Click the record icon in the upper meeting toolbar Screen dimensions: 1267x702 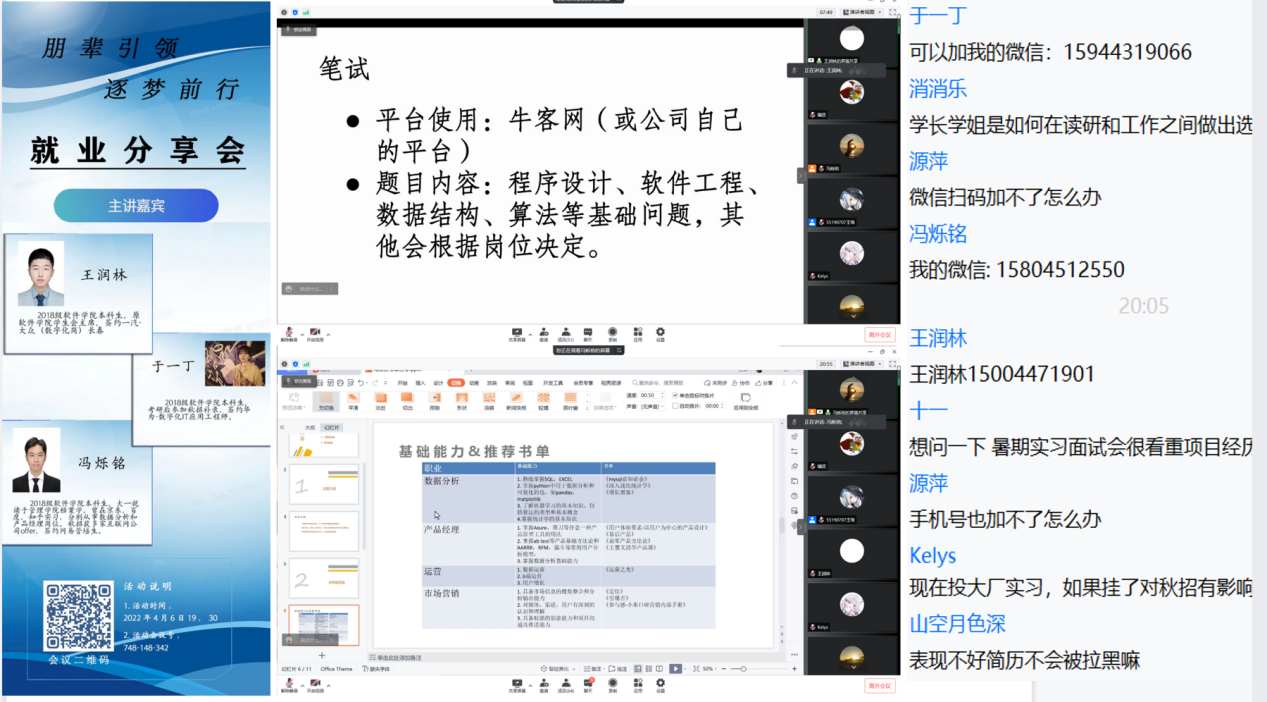(612, 332)
